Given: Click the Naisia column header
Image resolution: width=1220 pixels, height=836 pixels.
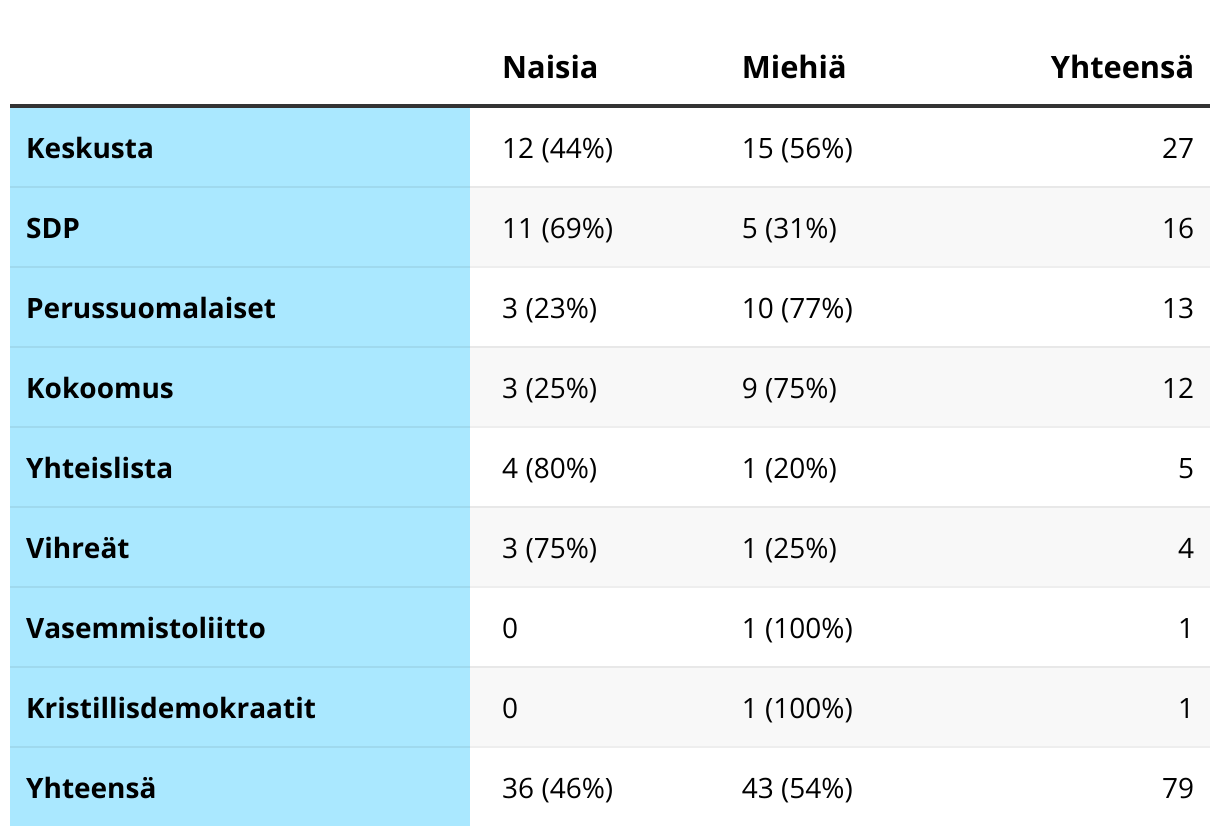Looking at the screenshot, I should coord(550,67).
